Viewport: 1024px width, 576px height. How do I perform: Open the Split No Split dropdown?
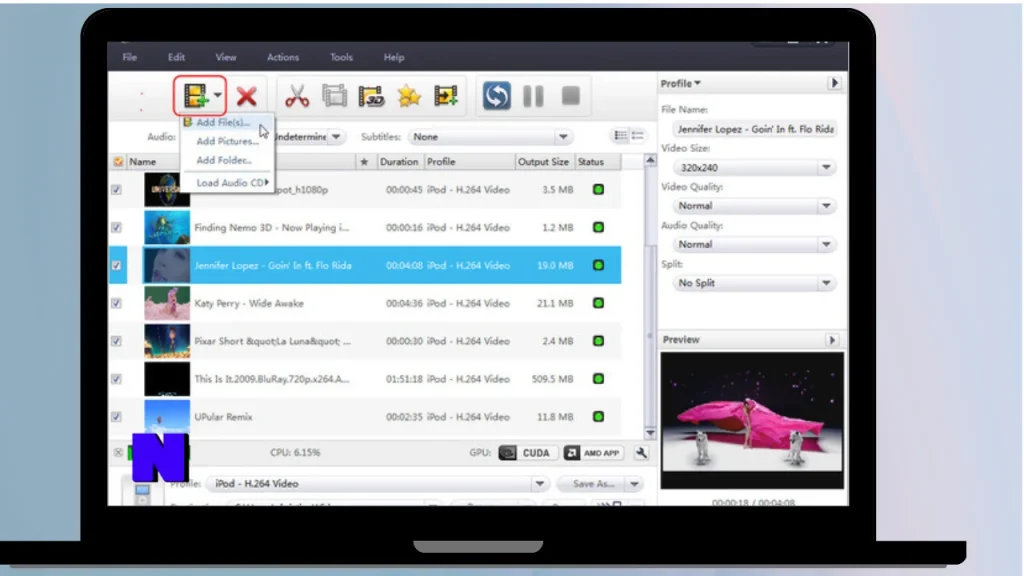(754, 283)
